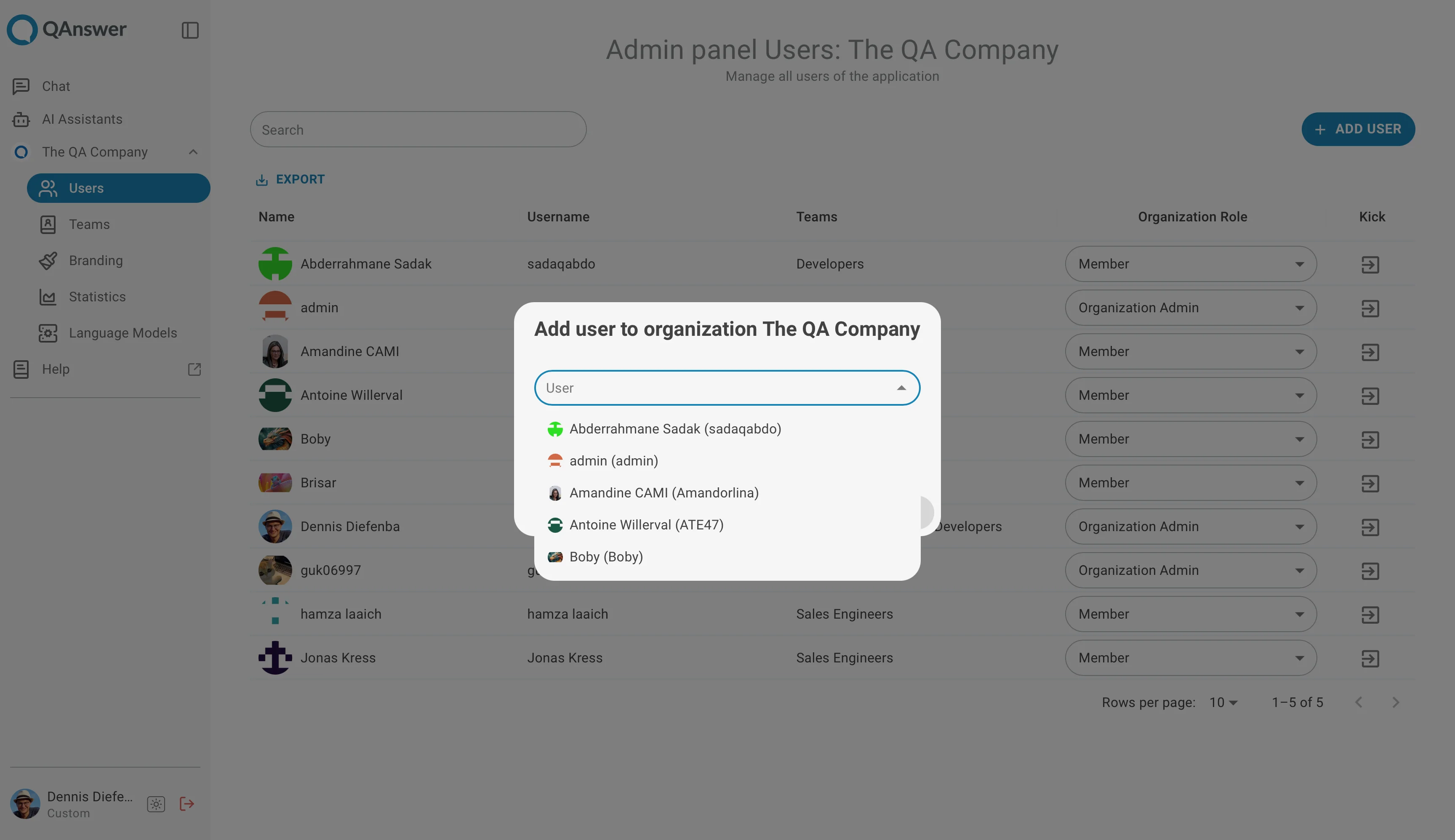Kick Jonas Kress icon
Viewport: 1455px width, 840px height.
point(1370,659)
